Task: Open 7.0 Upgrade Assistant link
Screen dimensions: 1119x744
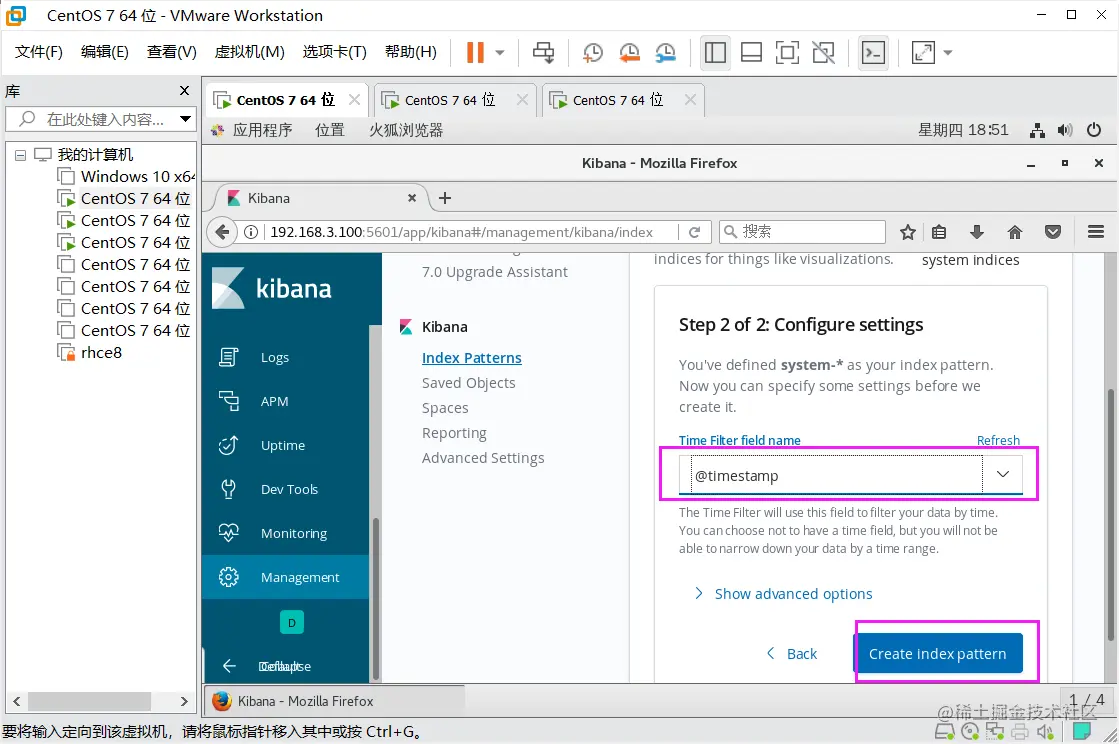Action: [495, 272]
